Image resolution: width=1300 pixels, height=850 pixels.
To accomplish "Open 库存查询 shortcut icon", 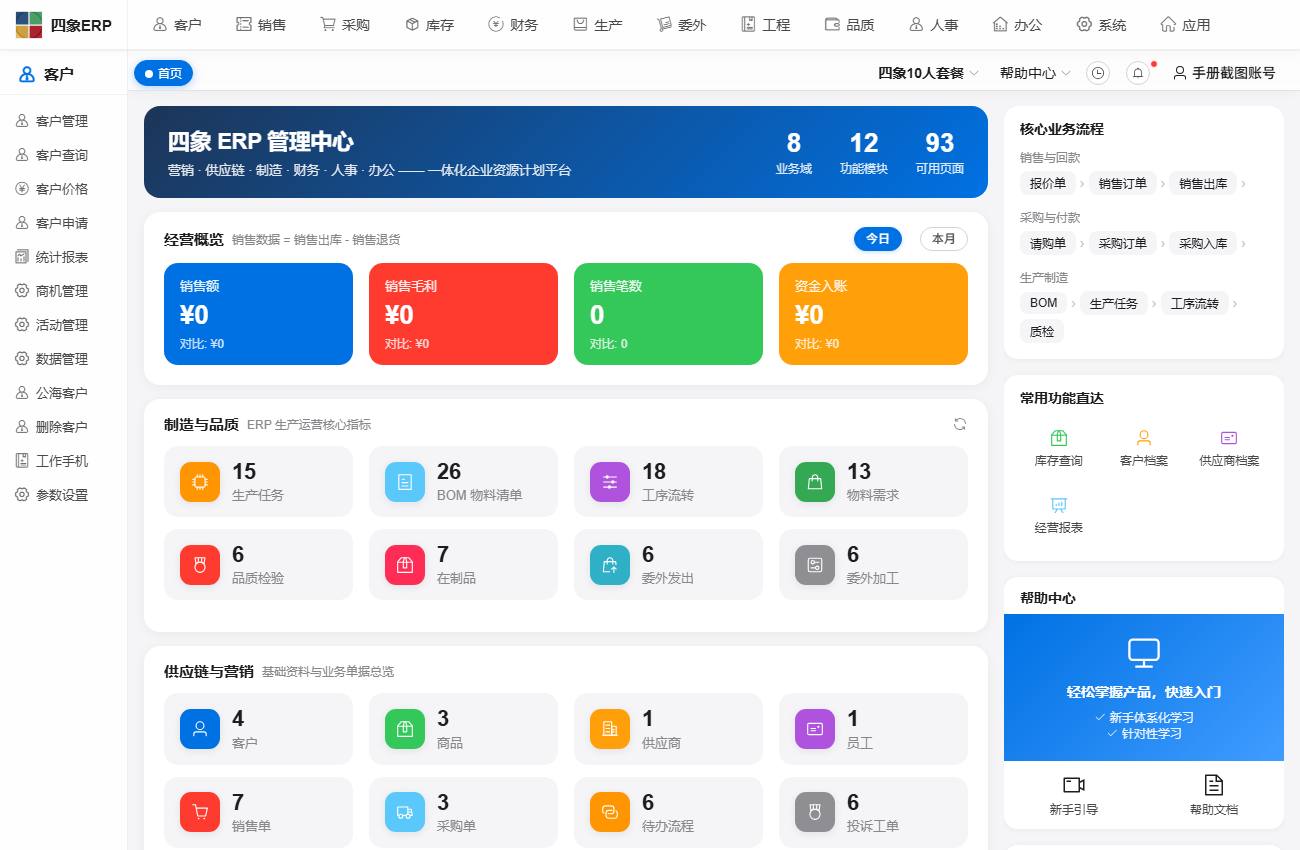I will pyautogui.click(x=1059, y=438).
